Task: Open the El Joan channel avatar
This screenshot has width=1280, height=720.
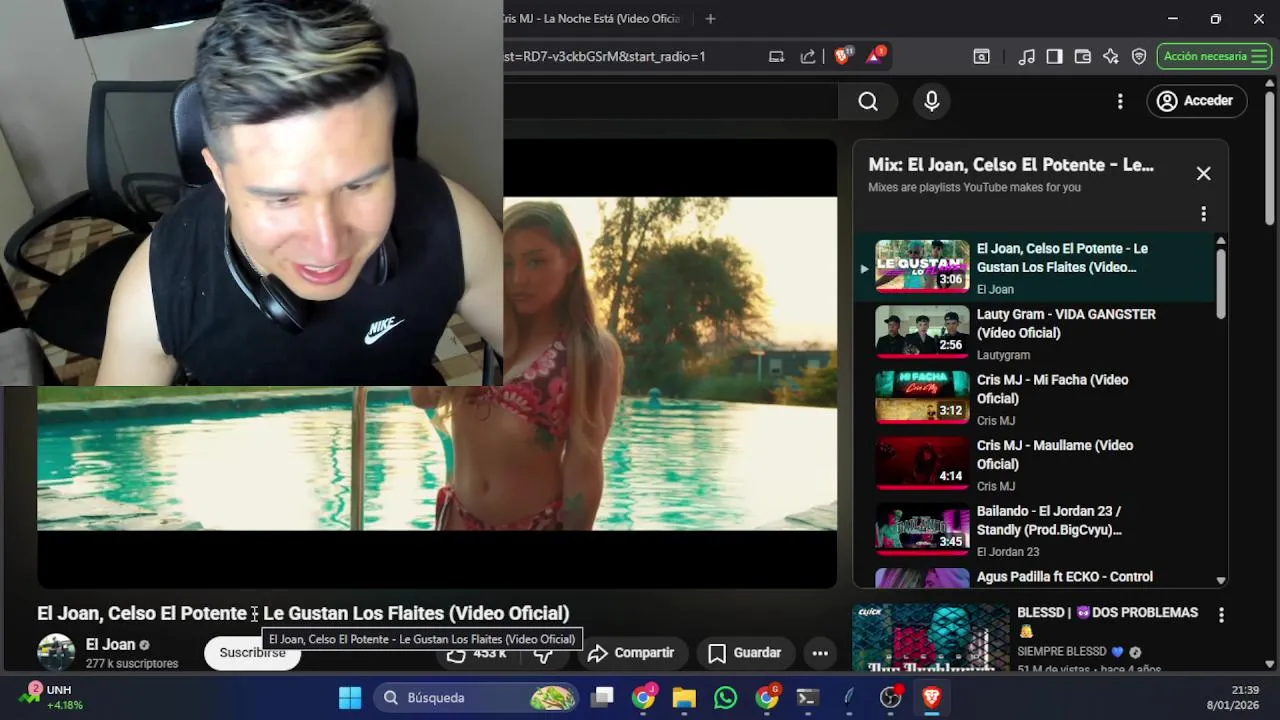Action: point(56,652)
